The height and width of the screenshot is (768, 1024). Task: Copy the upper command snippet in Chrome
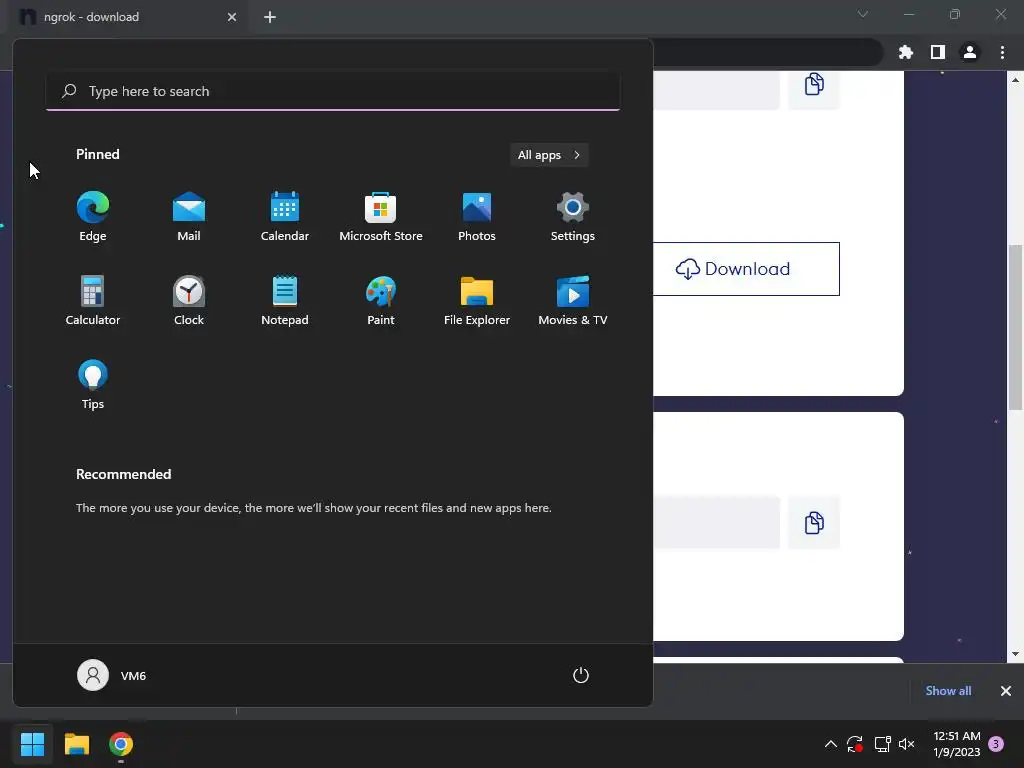[814, 84]
